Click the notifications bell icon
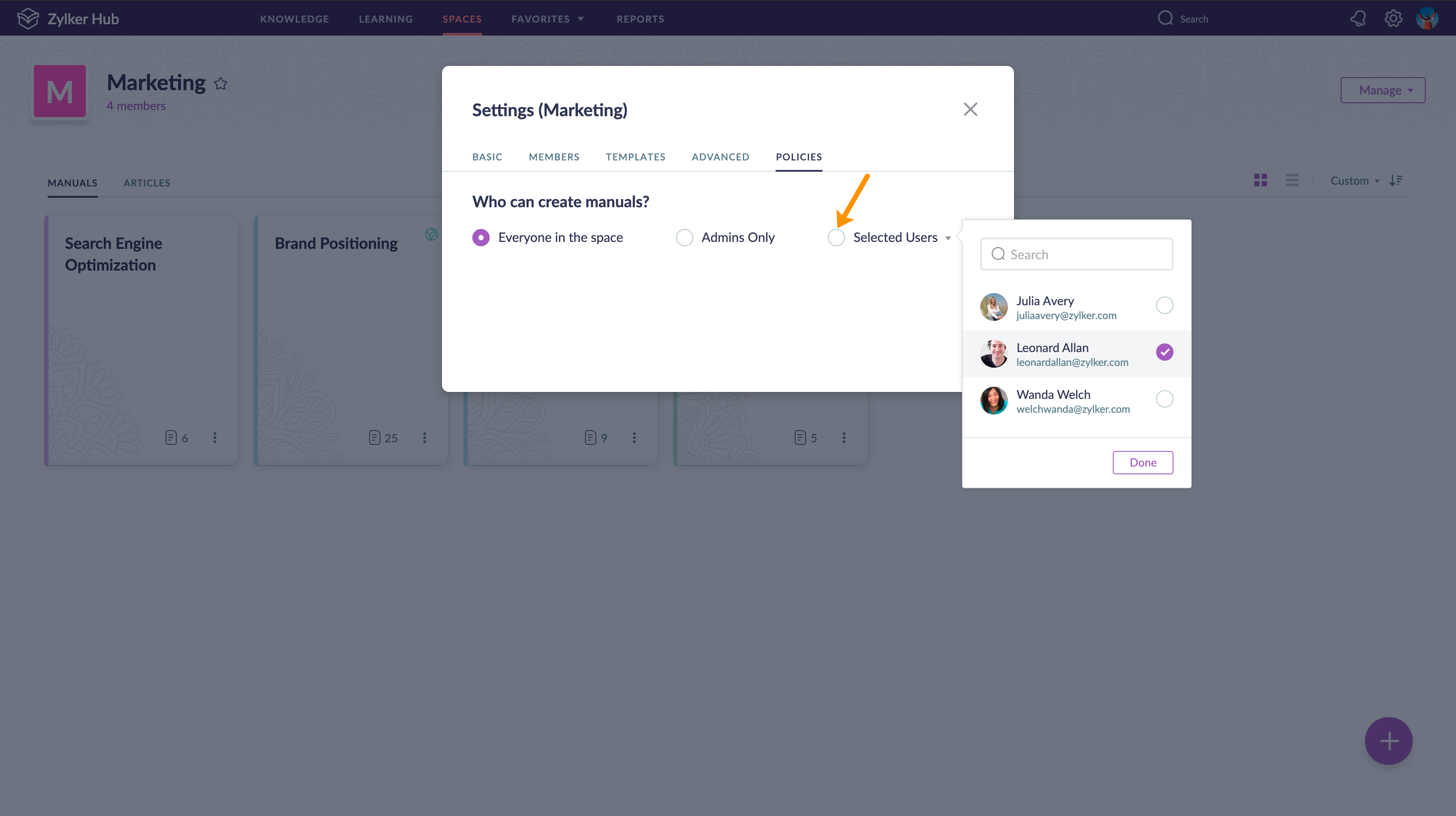The width and height of the screenshot is (1456, 816). (1358, 19)
